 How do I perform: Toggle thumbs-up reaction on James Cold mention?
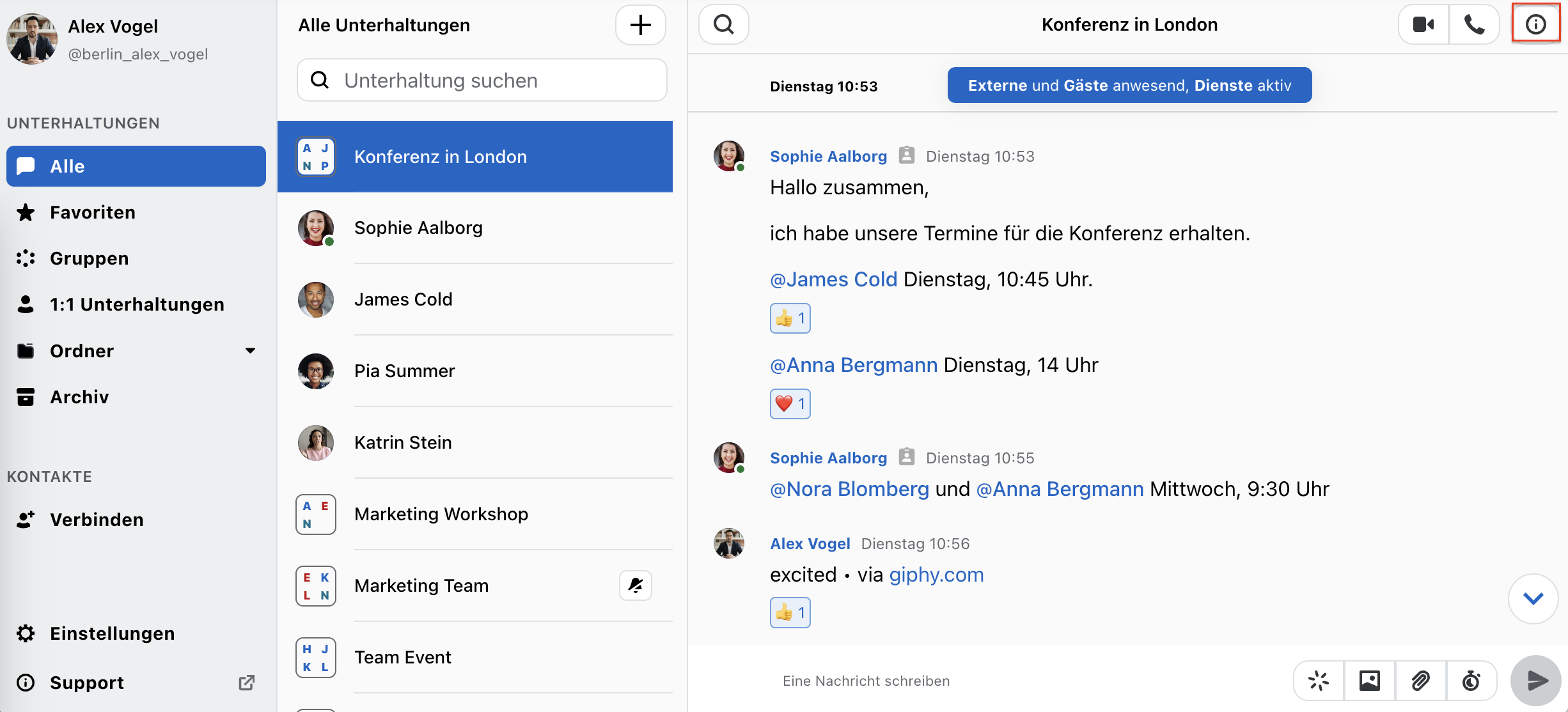pos(790,318)
